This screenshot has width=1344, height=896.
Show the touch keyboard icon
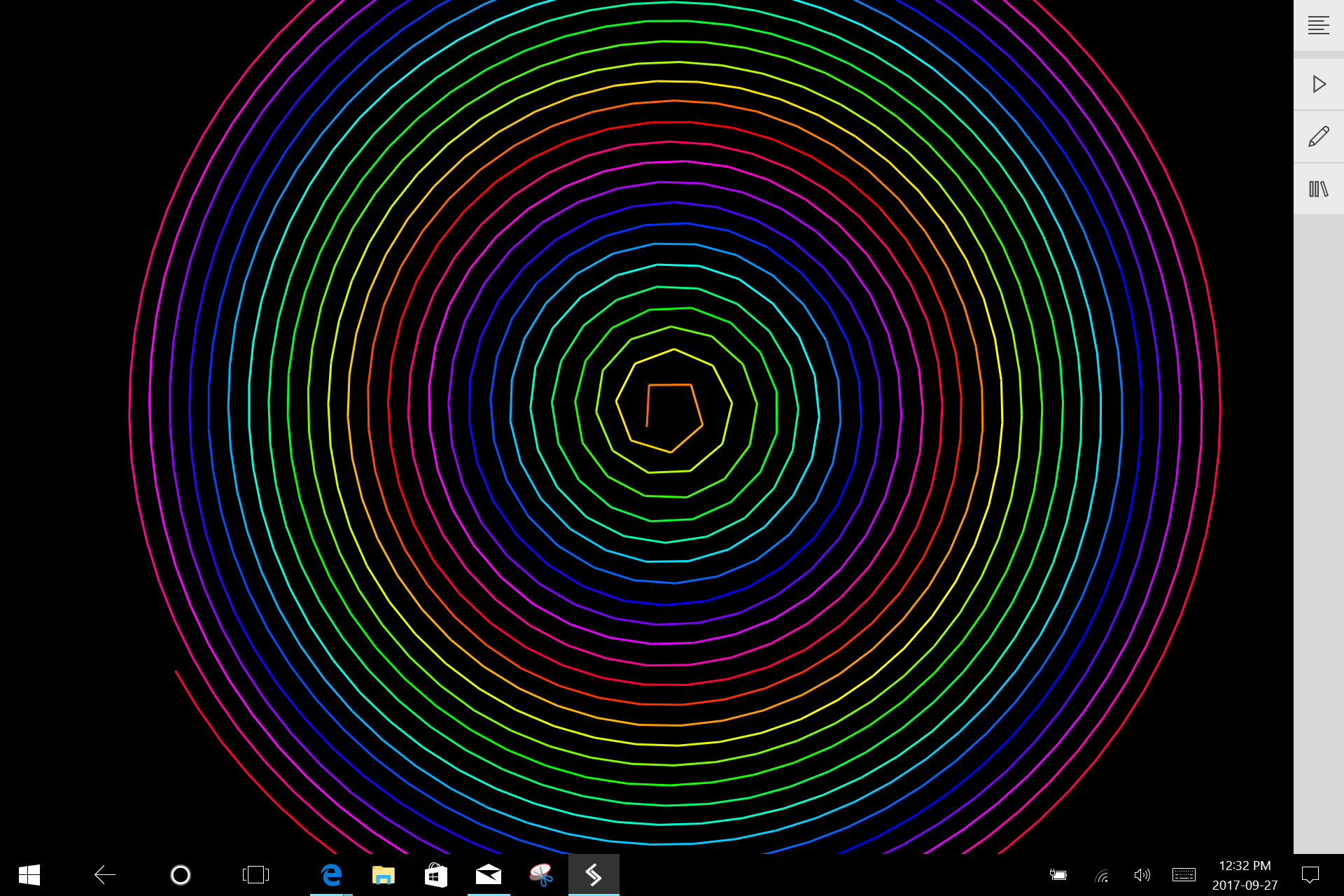(1184, 874)
